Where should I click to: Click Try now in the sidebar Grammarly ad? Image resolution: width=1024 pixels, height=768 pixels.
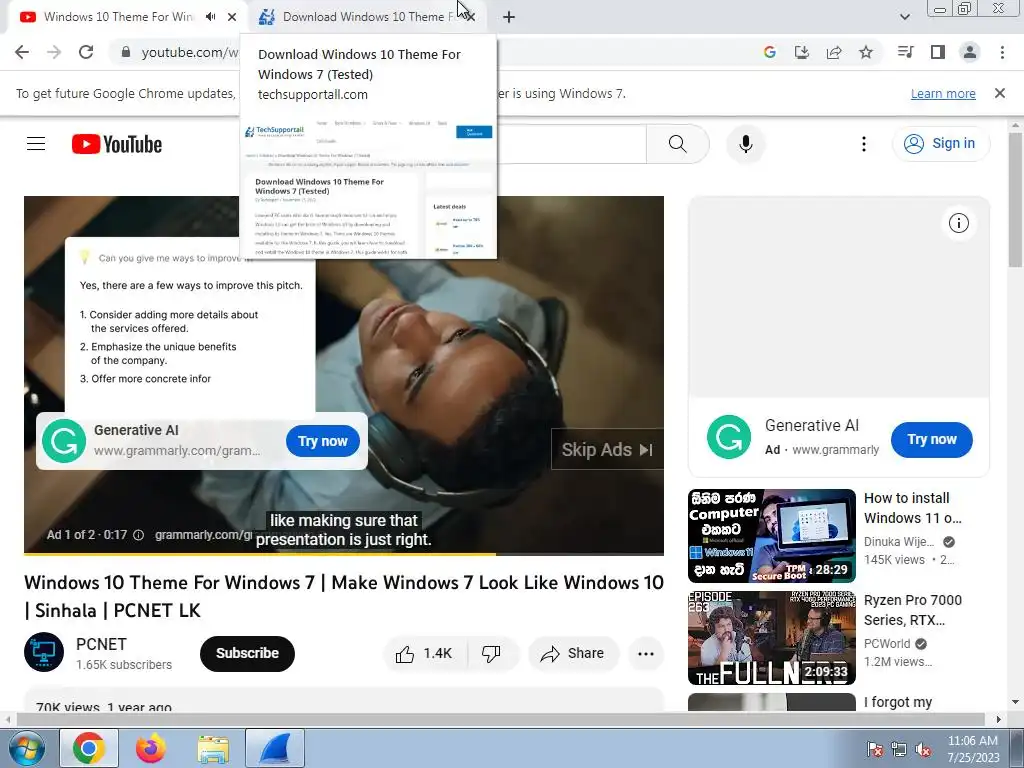932,440
